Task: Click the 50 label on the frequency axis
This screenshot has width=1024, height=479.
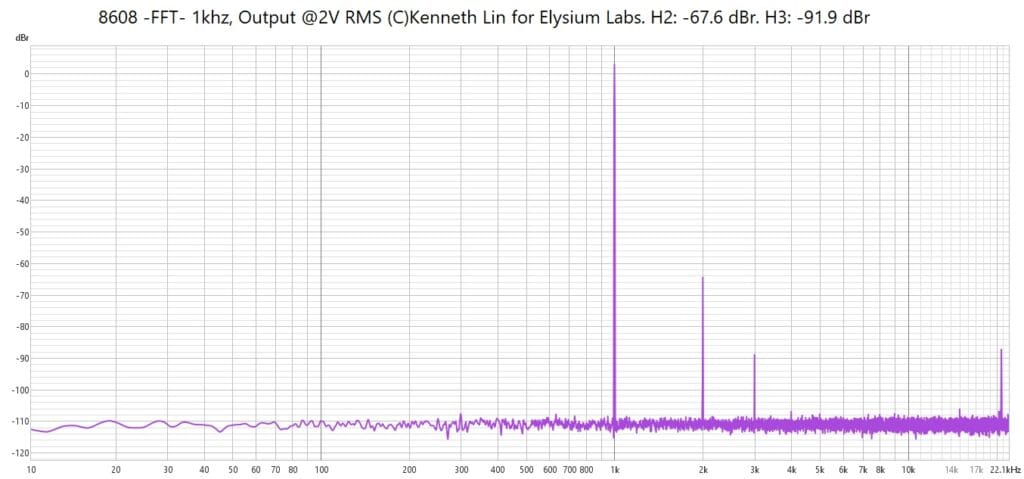Action: [233, 470]
